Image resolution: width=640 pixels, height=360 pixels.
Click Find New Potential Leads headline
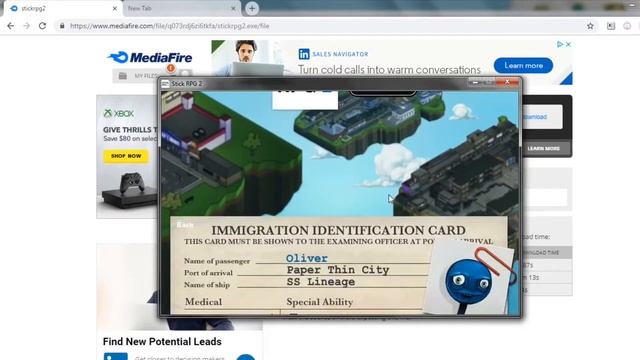[x=162, y=342]
